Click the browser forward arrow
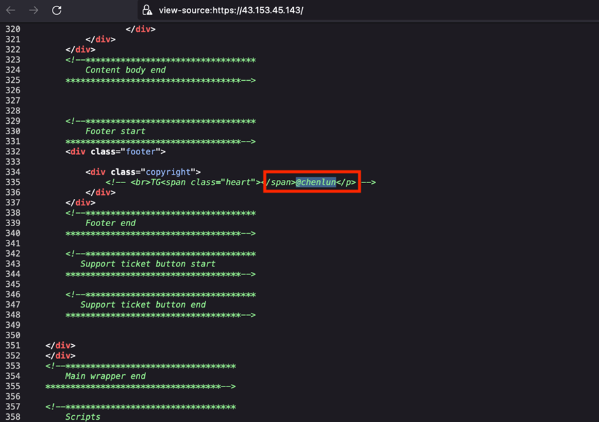599x422 pixels. pyautogui.click(x=34, y=10)
